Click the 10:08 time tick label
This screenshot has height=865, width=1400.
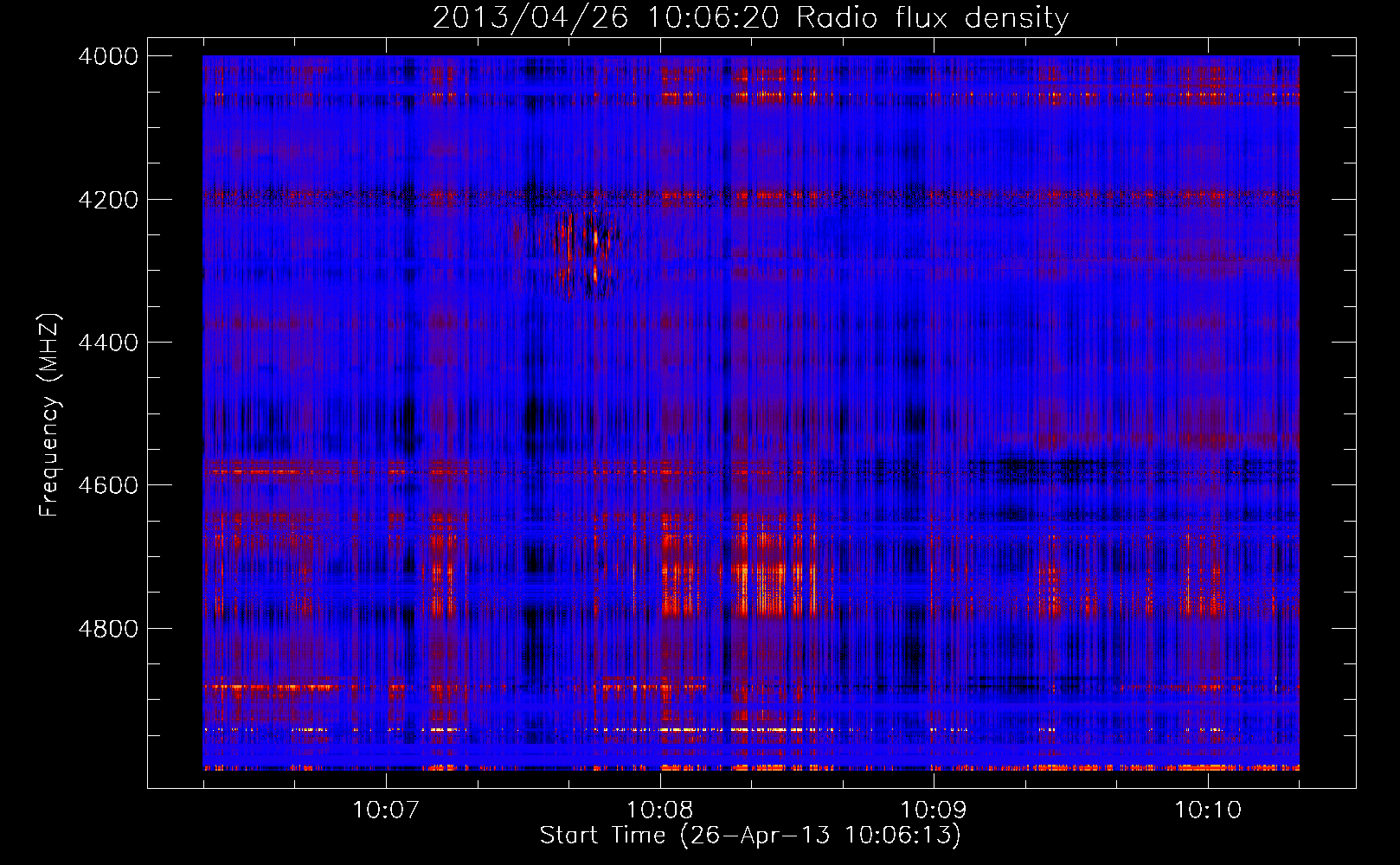click(x=660, y=811)
